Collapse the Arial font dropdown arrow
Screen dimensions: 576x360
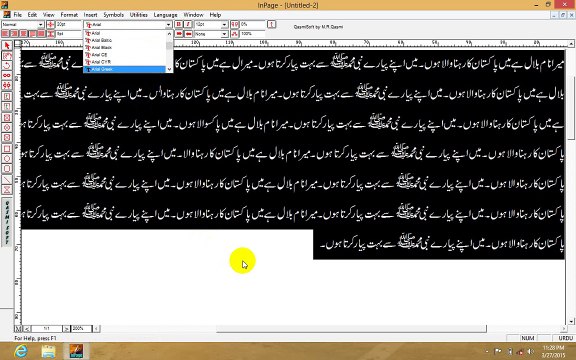click(x=169, y=25)
